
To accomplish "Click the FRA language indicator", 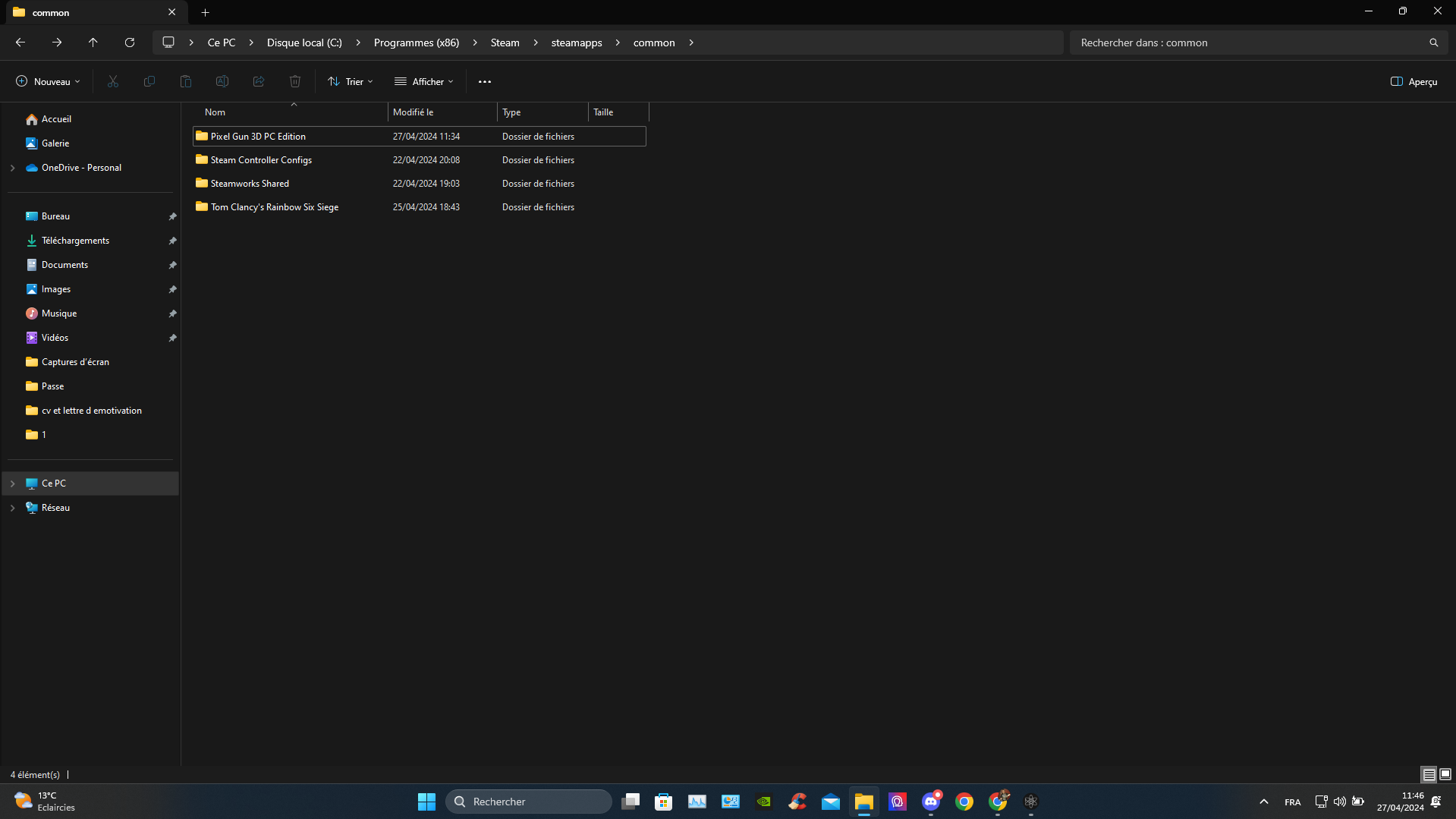I will [x=1293, y=802].
